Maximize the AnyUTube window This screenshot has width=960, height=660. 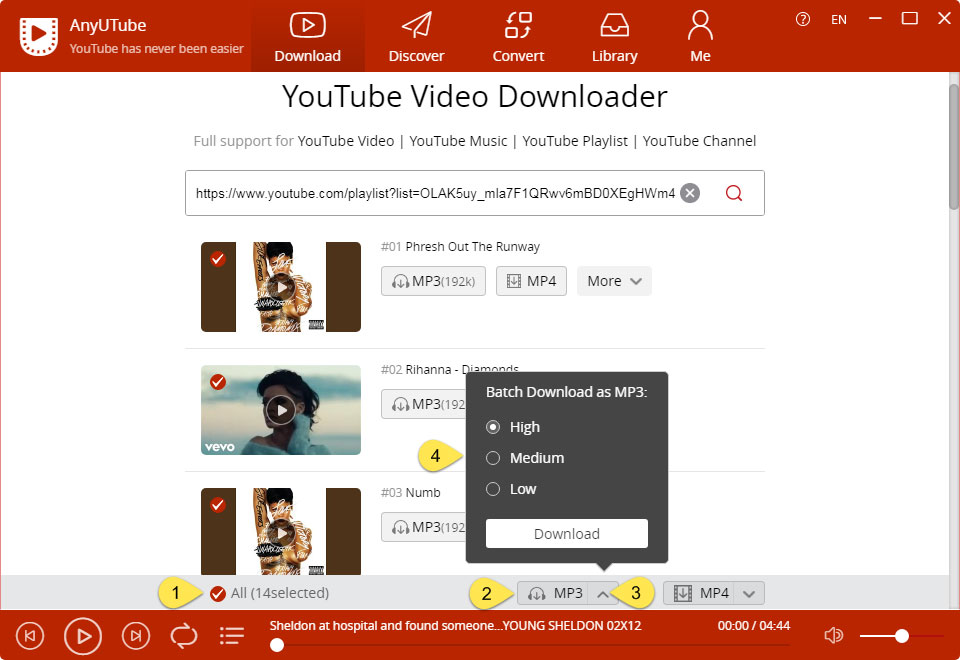tap(910, 19)
